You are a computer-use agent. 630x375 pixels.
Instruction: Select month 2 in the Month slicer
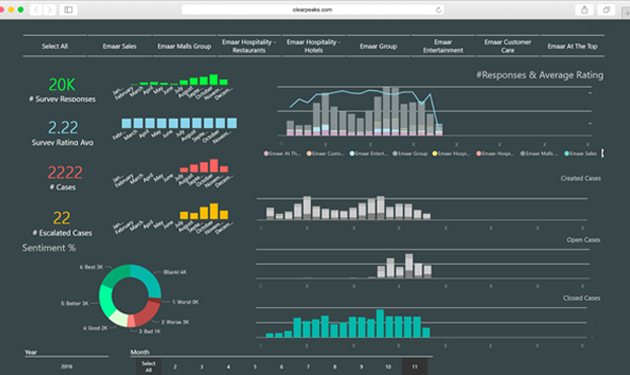pyautogui.click(x=175, y=367)
